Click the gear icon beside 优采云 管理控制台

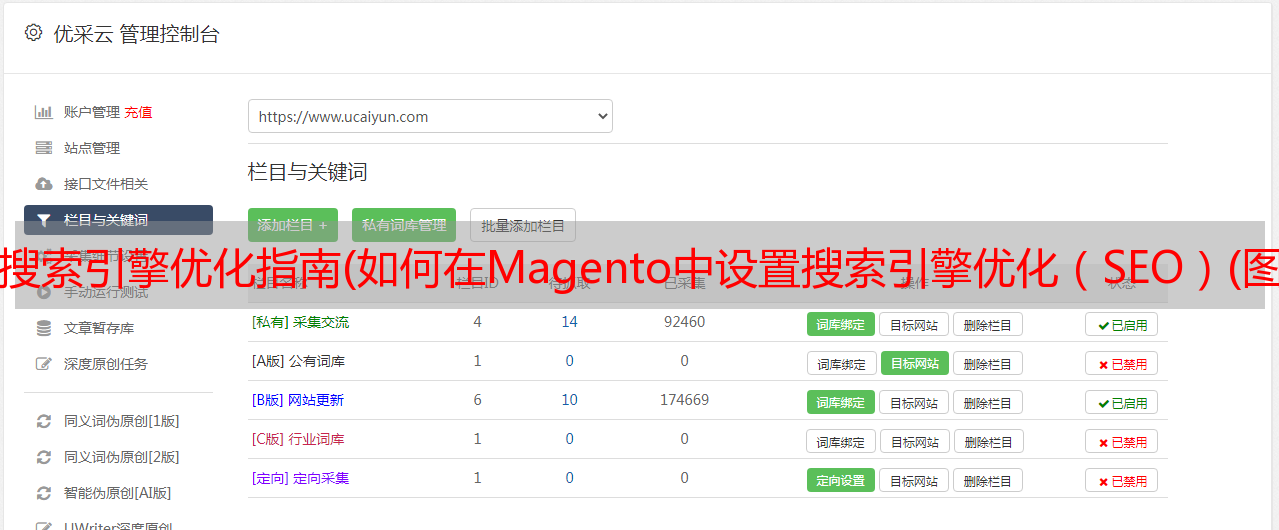[x=33, y=33]
